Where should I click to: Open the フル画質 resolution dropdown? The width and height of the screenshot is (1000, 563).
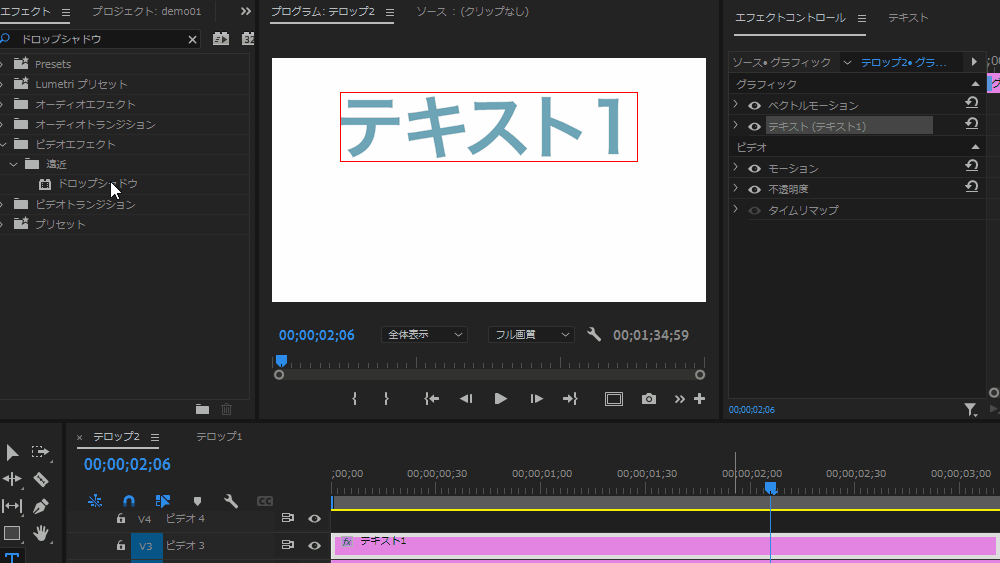tap(531, 335)
